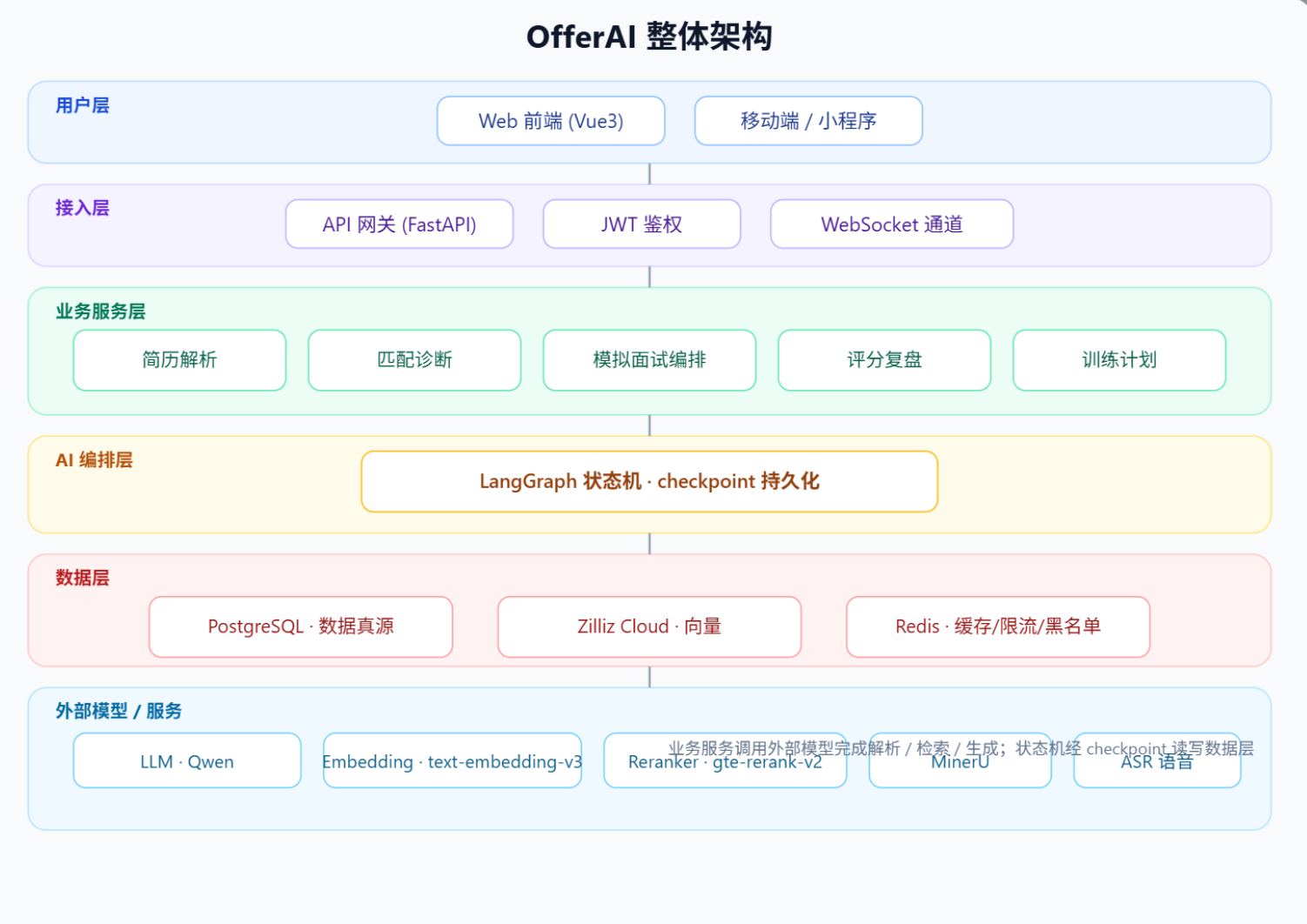Click the LLM · Qwen box

coord(187,761)
